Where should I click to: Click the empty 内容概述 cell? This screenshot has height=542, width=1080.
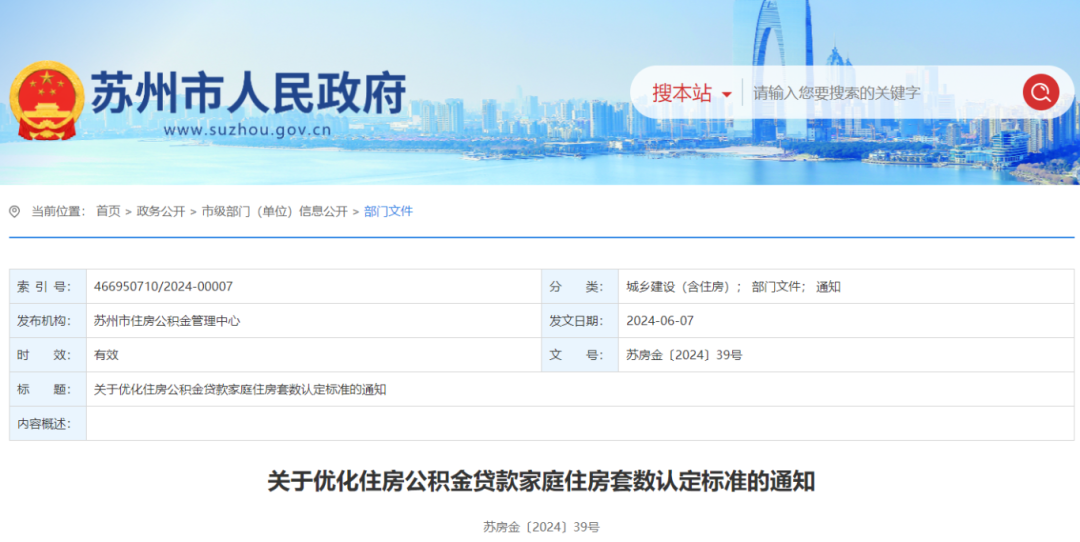tap(580, 424)
